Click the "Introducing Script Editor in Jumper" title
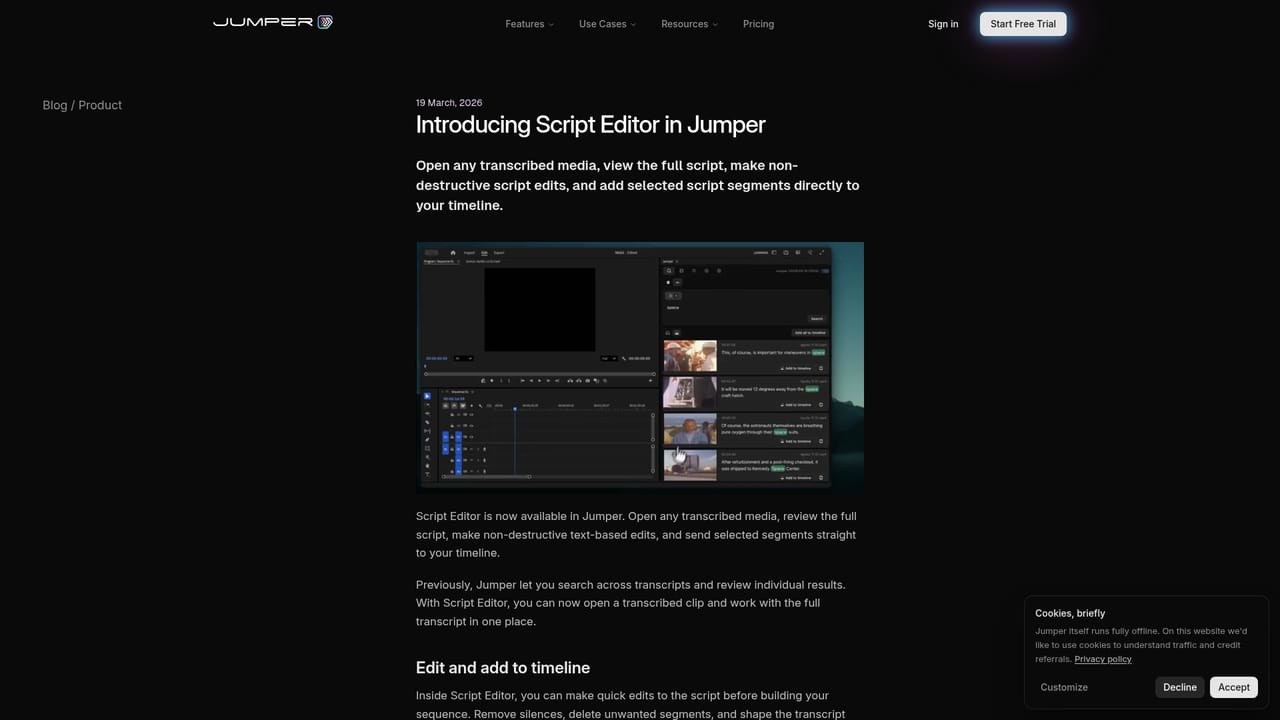Screen dimensions: 1280x720 (x=591, y=125)
